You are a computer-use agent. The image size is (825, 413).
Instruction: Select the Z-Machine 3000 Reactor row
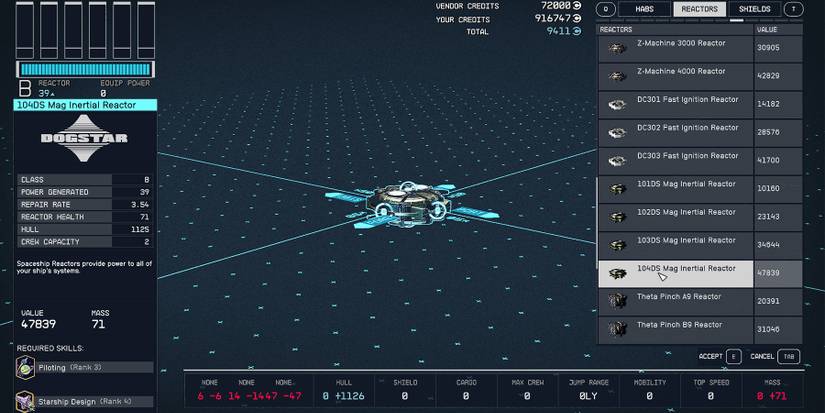pyautogui.click(x=700, y=49)
